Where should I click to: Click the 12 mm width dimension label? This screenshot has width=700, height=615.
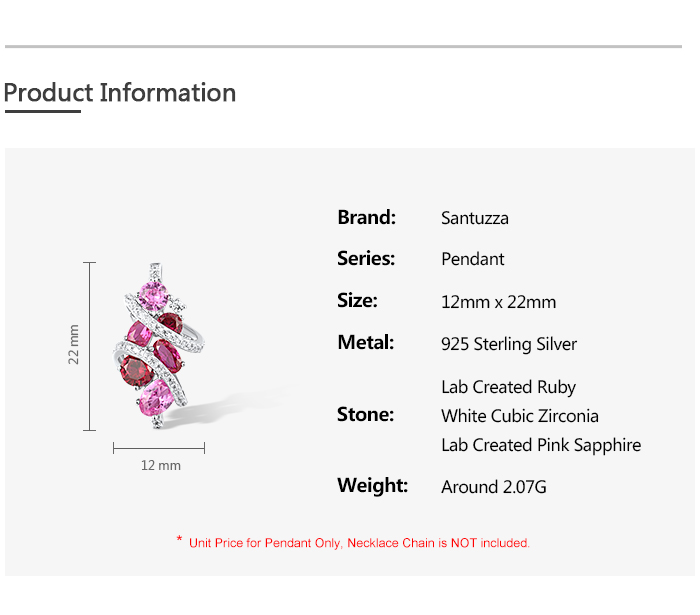coord(160,465)
